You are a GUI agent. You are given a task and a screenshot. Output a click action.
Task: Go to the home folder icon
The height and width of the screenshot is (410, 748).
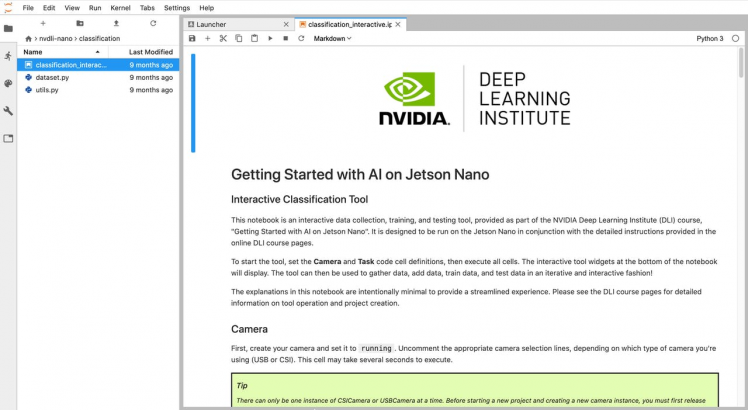pyautogui.click(x=28, y=39)
